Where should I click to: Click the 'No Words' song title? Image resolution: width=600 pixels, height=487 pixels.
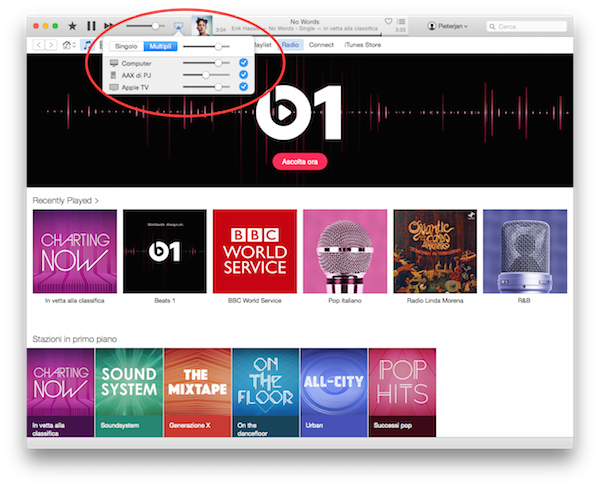point(305,22)
